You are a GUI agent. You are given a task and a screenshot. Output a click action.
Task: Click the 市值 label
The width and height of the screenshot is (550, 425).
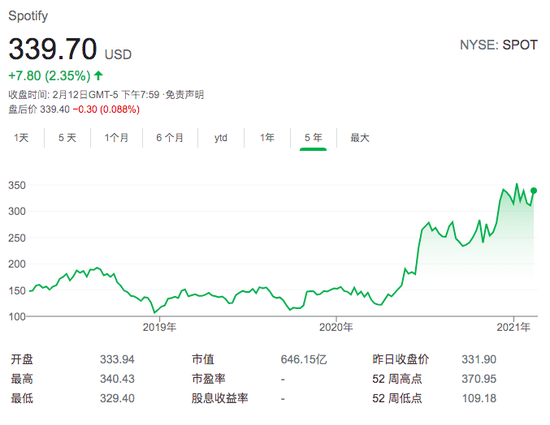click(203, 359)
